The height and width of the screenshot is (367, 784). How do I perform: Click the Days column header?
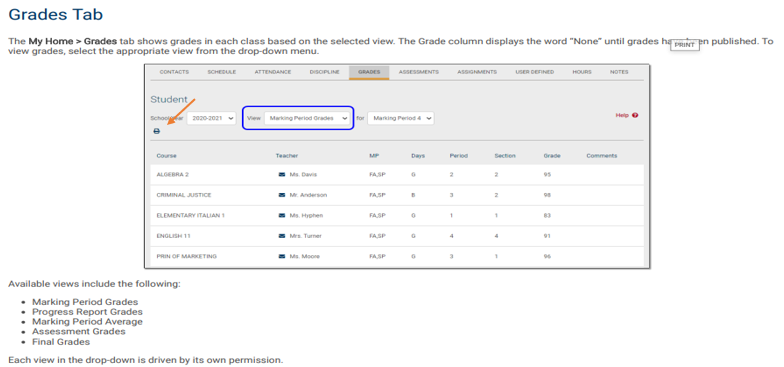418,156
